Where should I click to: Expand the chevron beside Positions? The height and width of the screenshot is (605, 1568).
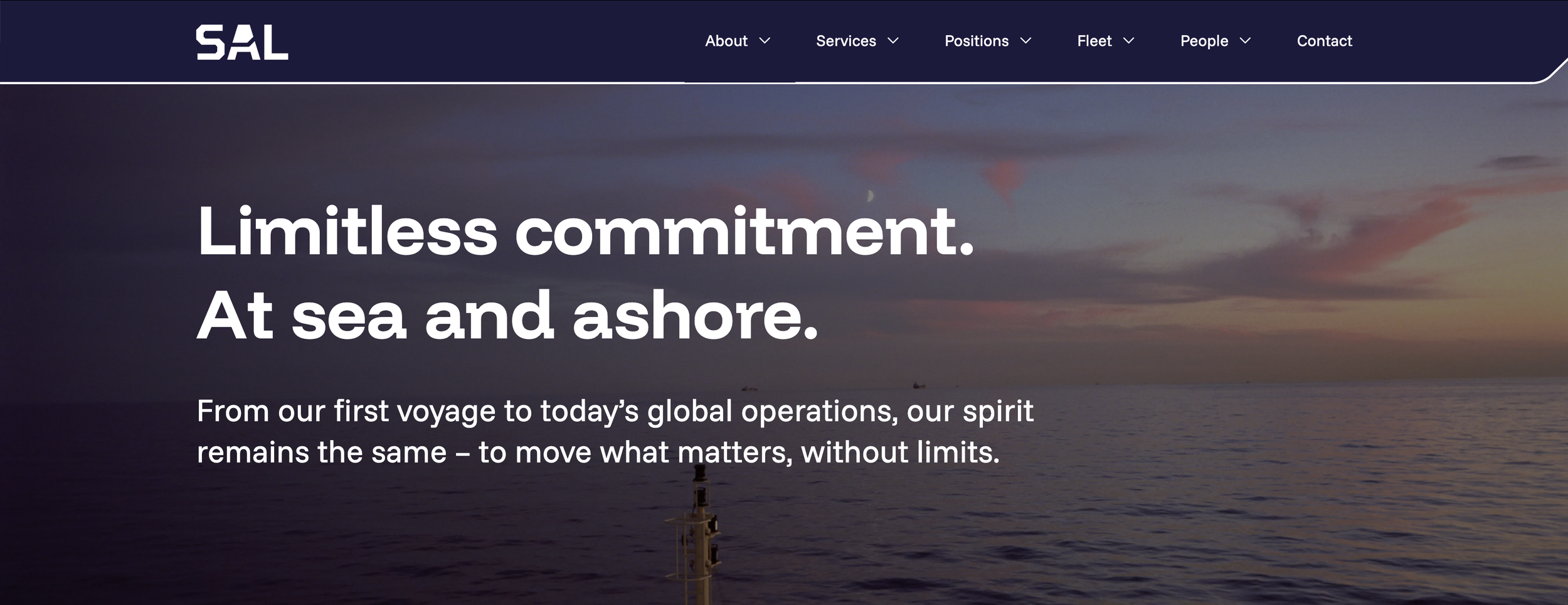(1025, 41)
